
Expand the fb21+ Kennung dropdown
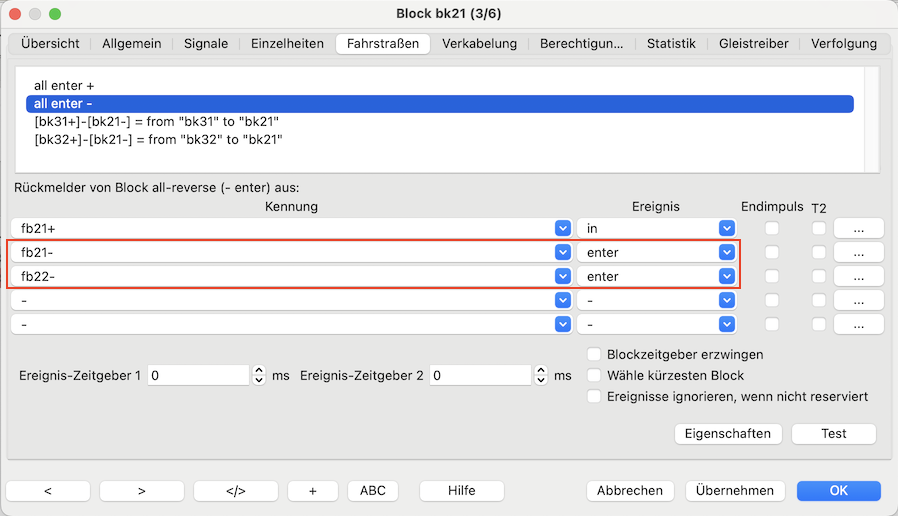tap(562, 228)
